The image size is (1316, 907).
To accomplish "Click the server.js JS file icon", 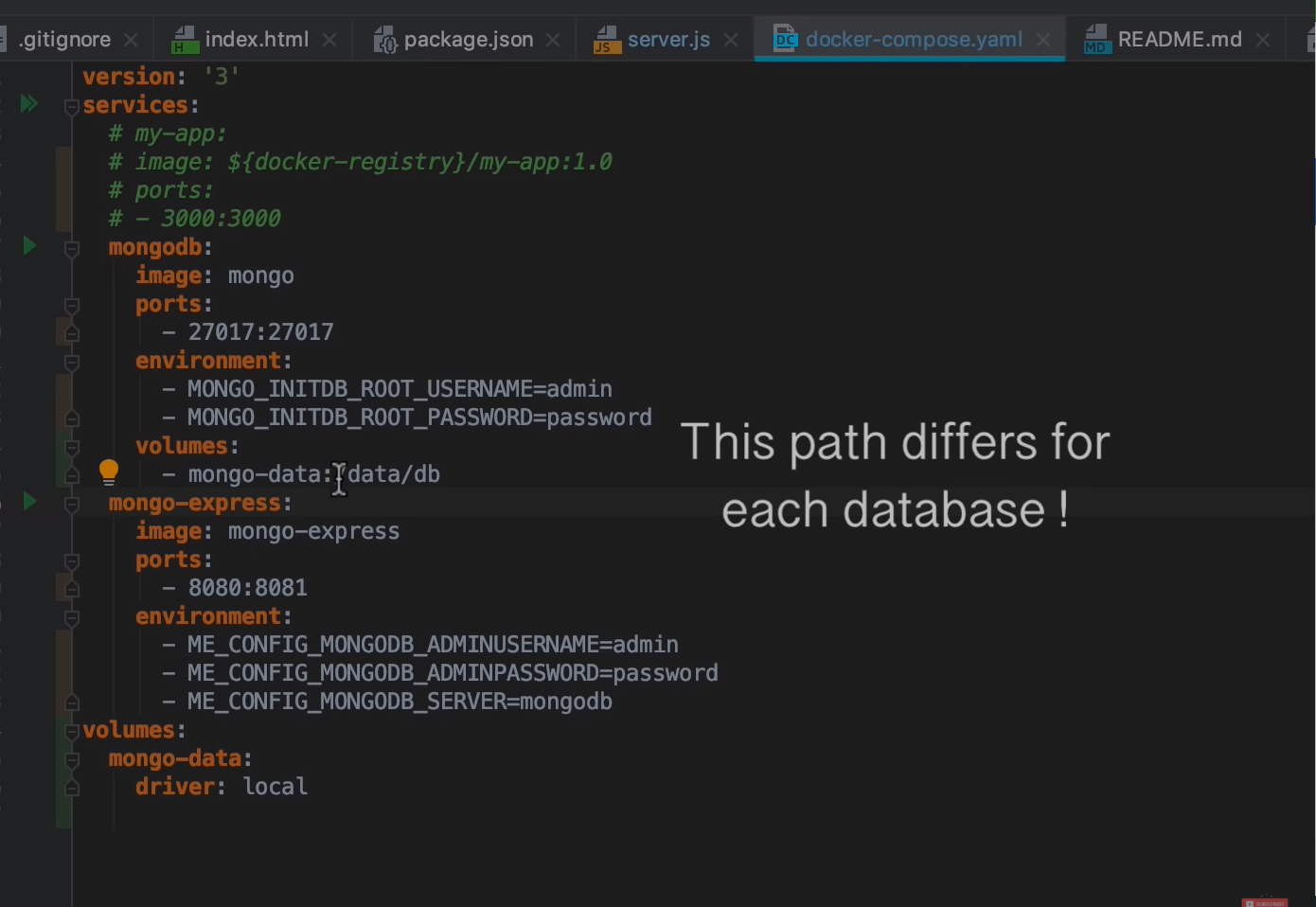I will [607, 40].
